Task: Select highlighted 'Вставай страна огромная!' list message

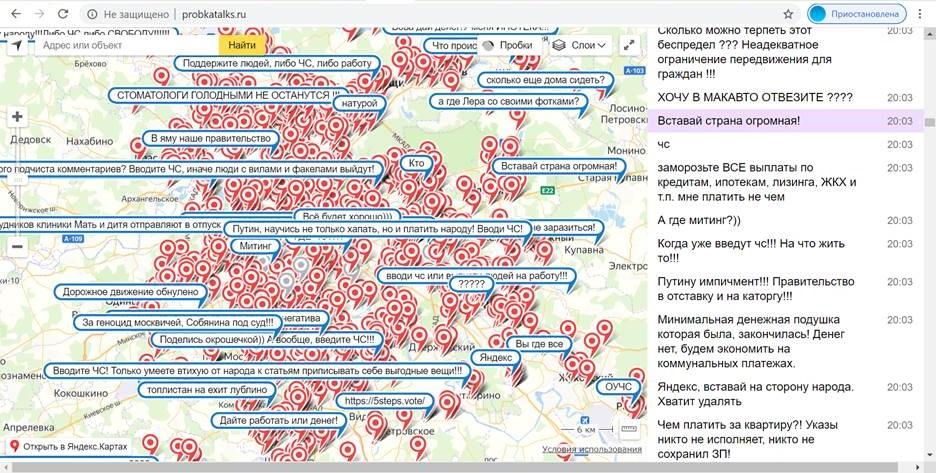Action: click(x=786, y=121)
